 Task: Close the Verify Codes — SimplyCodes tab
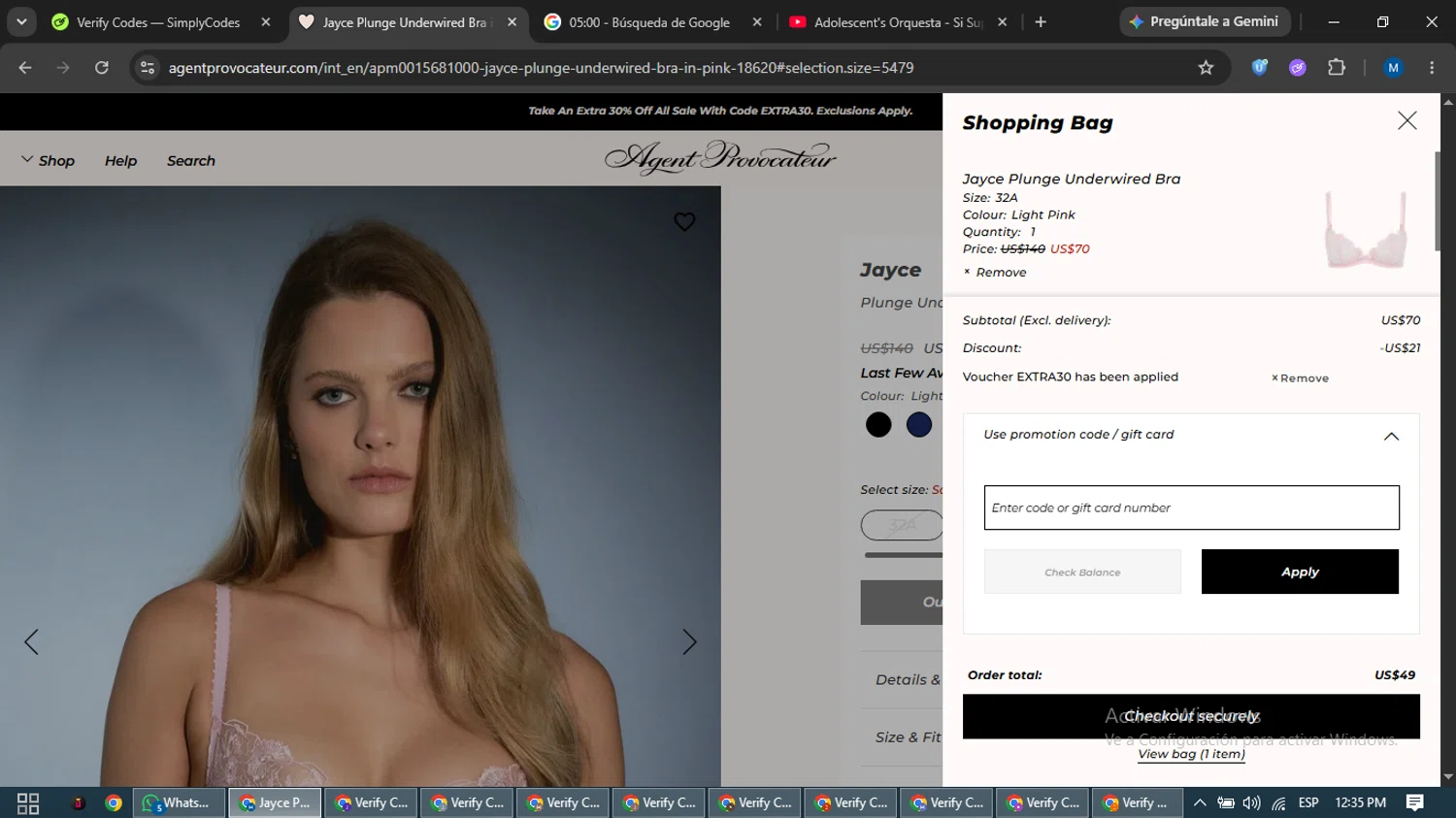click(x=266, y=22)
